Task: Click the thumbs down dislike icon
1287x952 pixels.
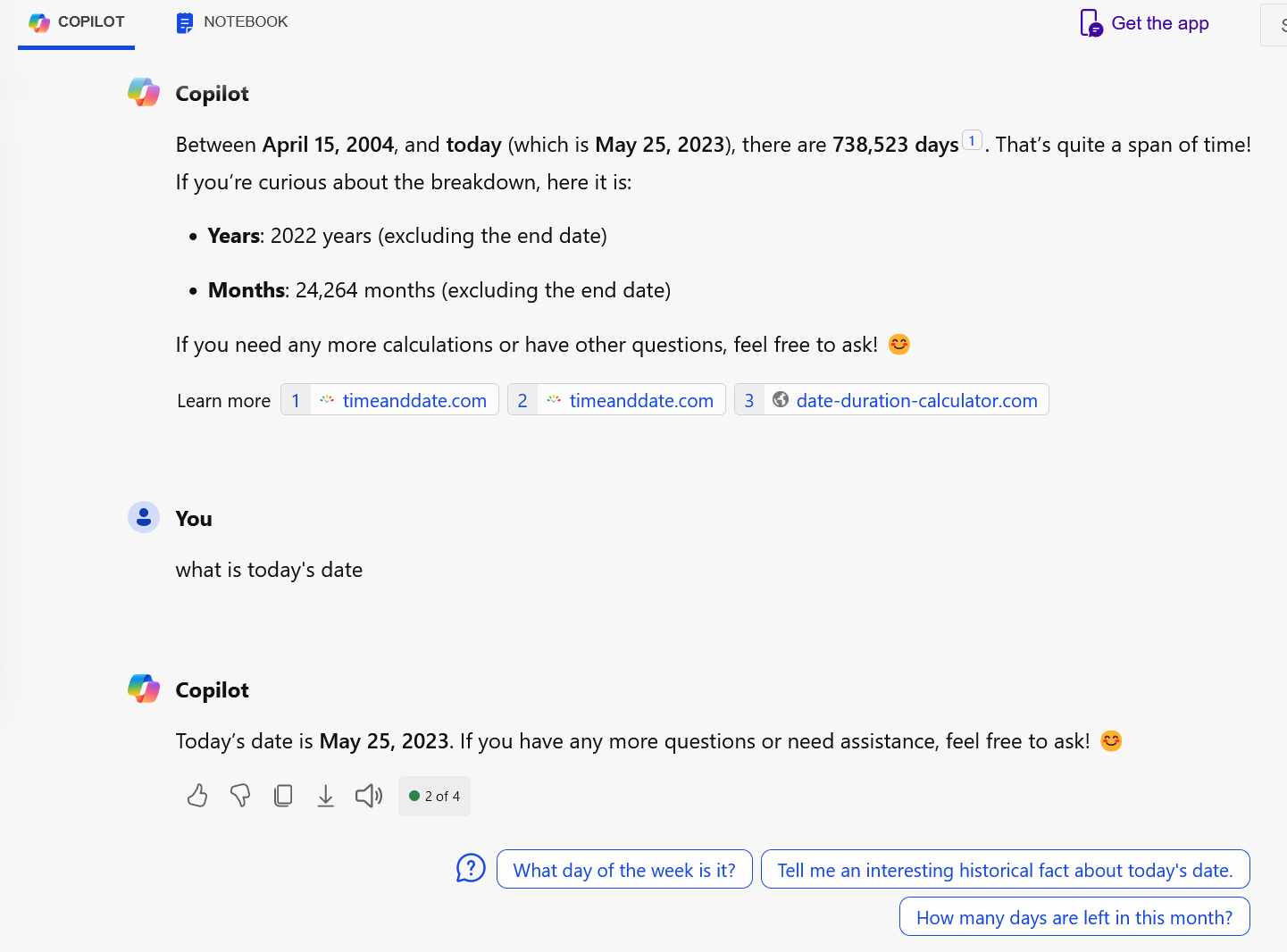Action: point(240,796)
